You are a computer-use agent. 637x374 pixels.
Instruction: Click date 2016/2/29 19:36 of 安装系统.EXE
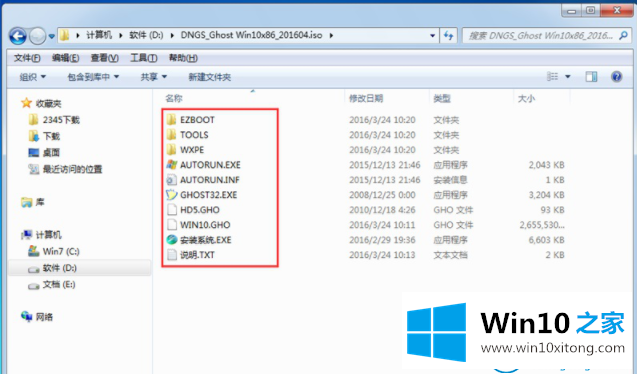(382, 240)
